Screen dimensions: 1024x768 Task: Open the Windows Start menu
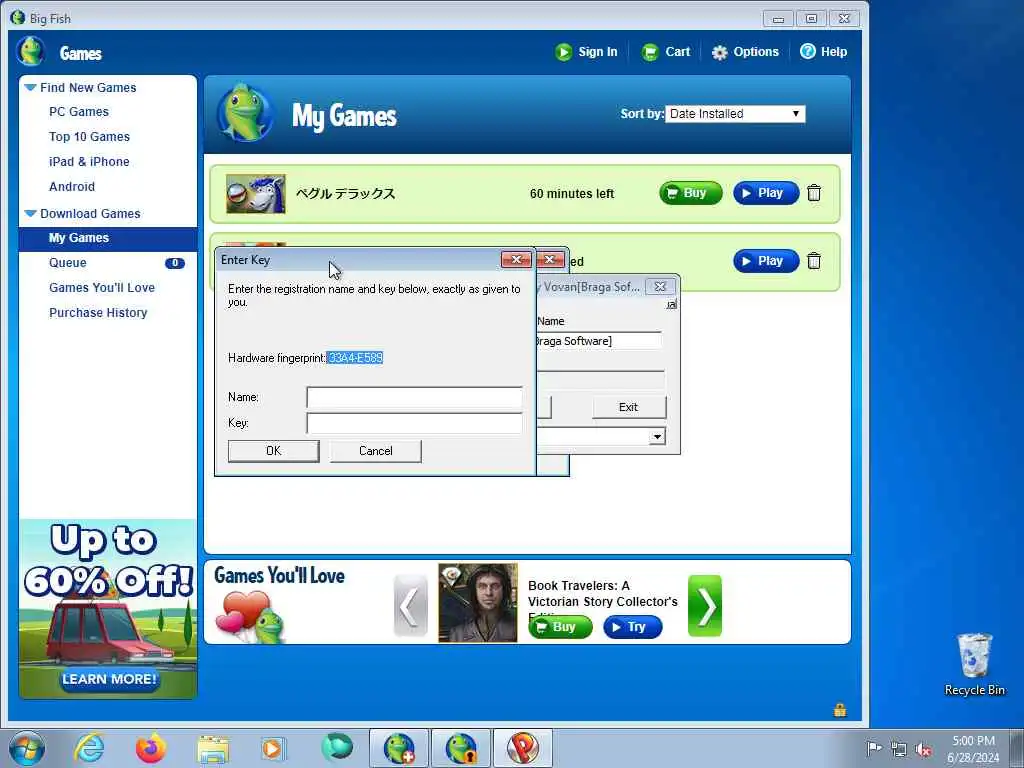tap(27, 748)
